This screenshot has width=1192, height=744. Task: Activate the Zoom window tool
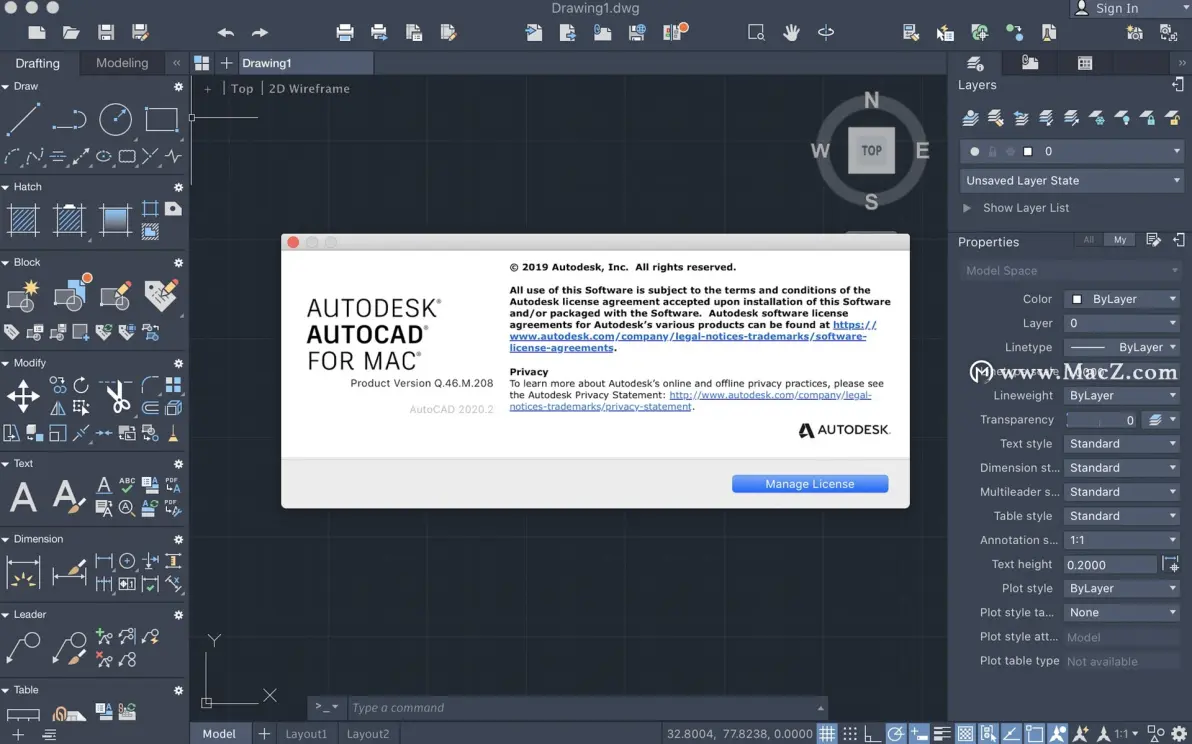(x=756, y=32)
